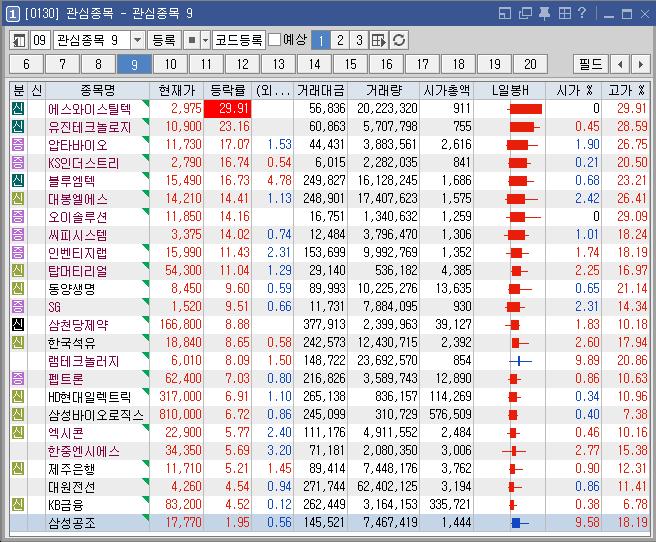Sort by 시가총액 column header
The height and width of the screenshot is (542, 656).
click(446, 90)
